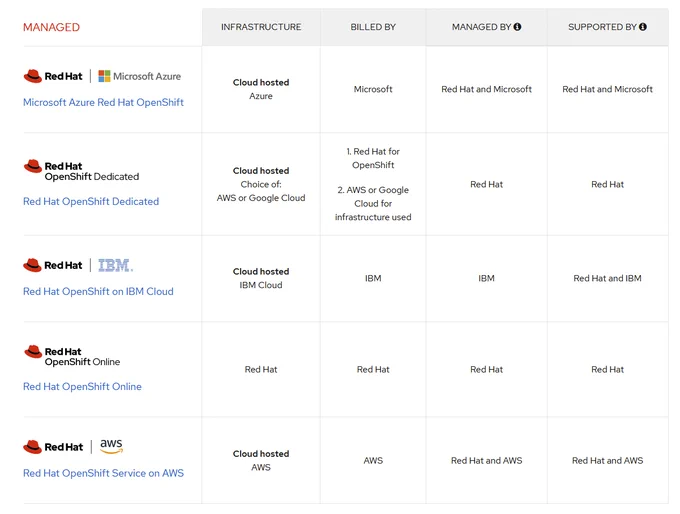Select 'AWS' in the Billed By column

373,461
